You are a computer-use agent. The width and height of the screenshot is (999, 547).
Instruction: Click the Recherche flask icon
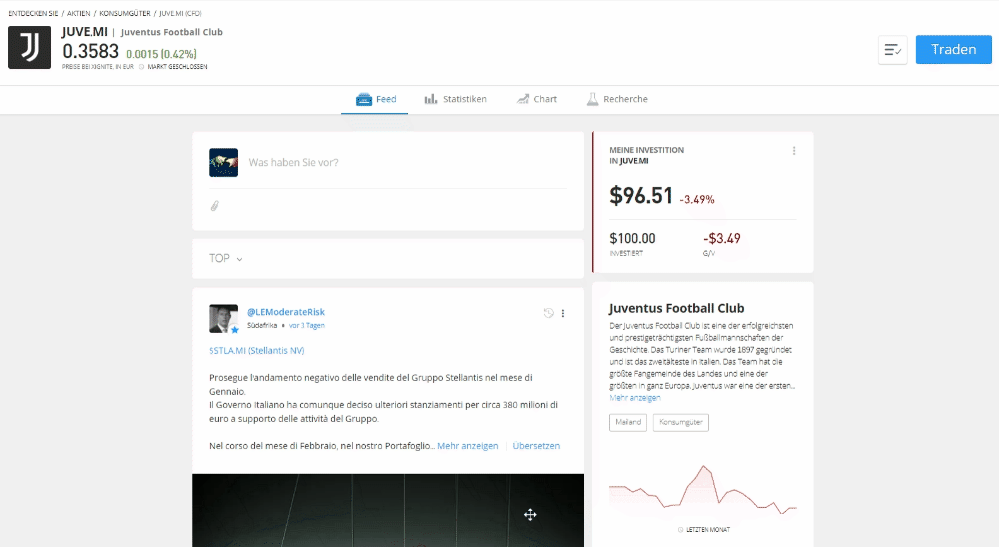(x=593, y=99)
